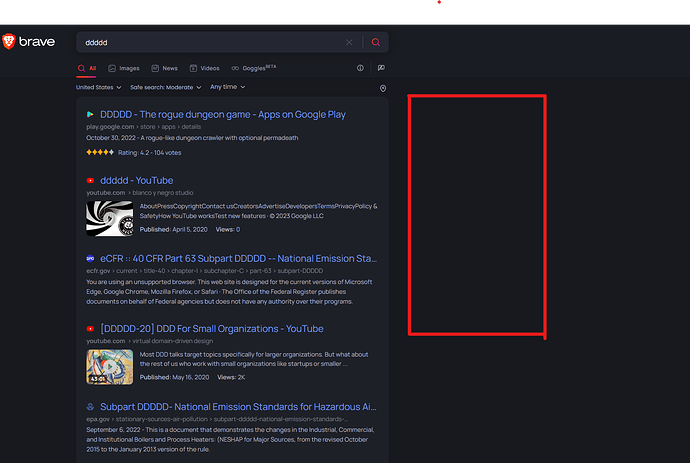Open the ddddd - YouTube result
Screen dimensions: 690x463
[136, 180]
